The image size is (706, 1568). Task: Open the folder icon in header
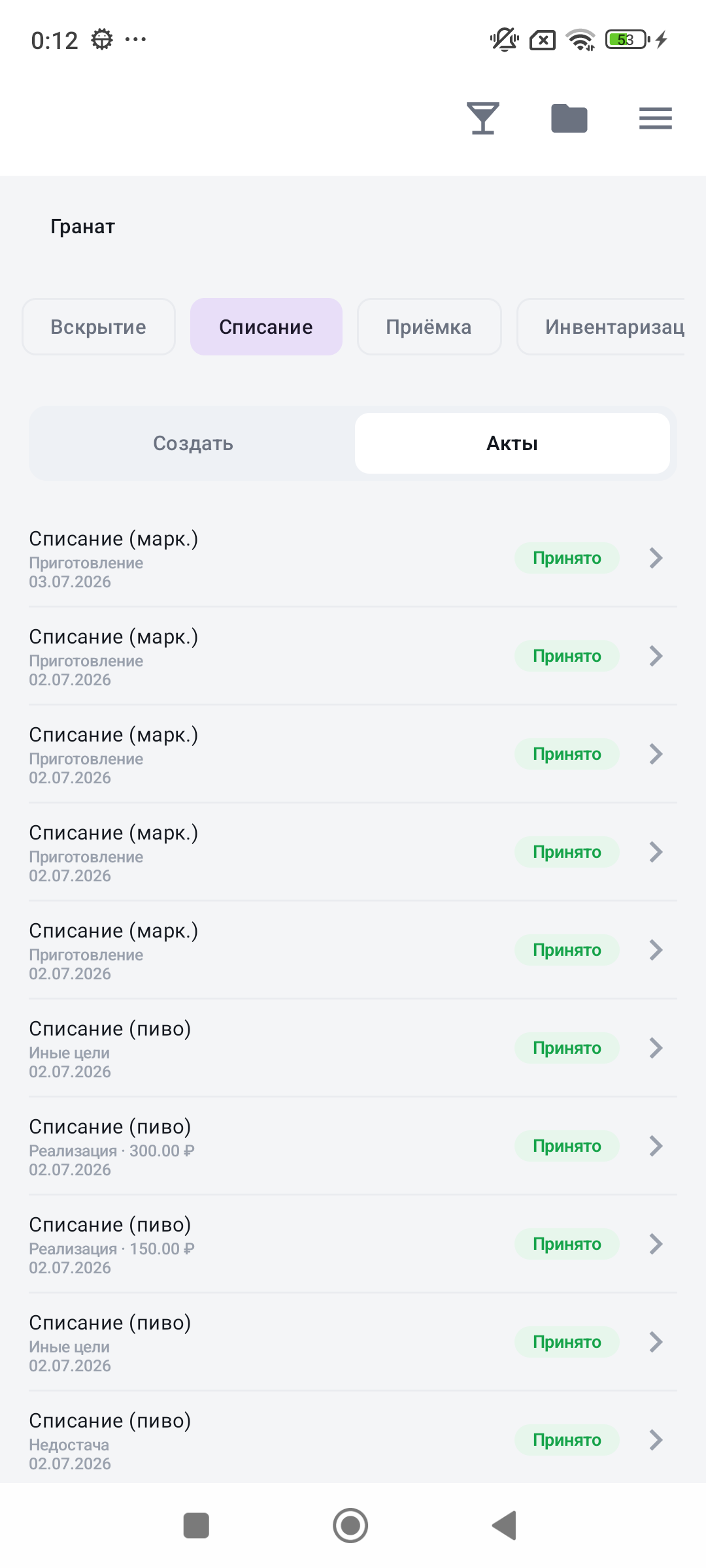569,118
